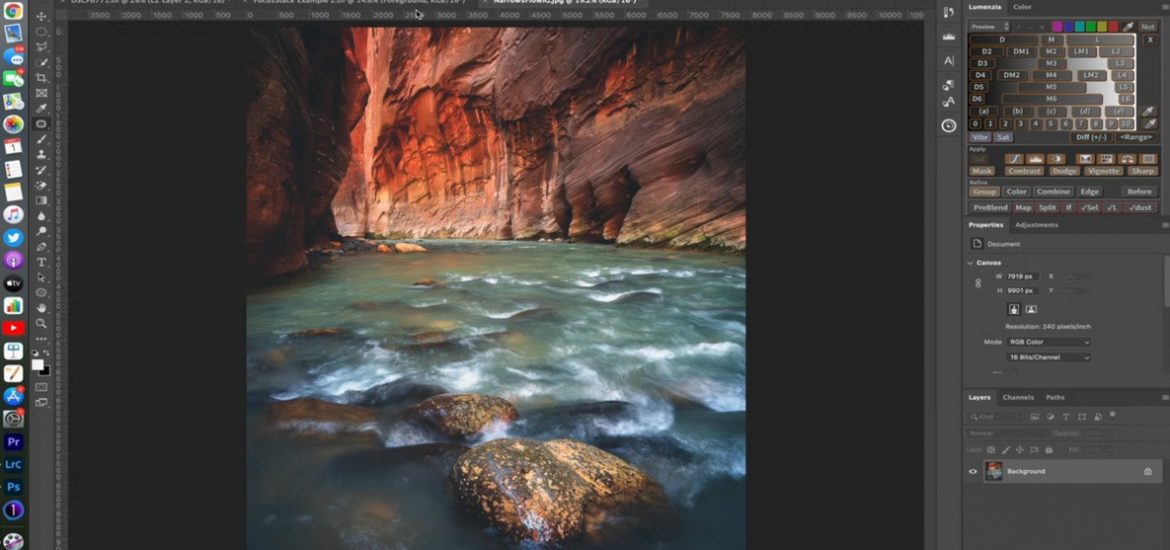Select the Zoom magnifier tool
This screenshot has height=550, width=1170.
(x=41, y=323)
